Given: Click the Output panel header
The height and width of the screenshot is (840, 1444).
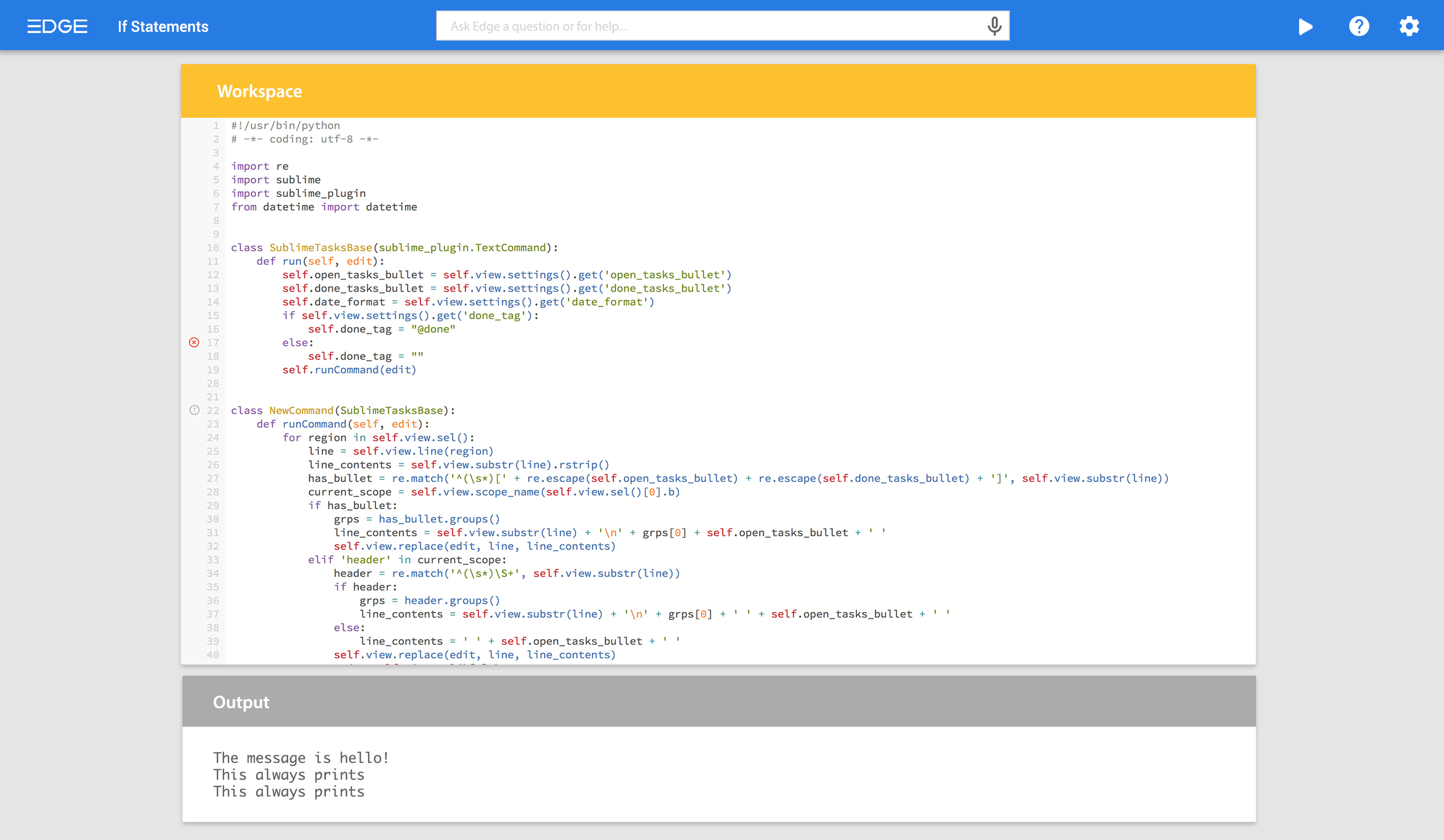Looking at the screenshot, I should point(719,701).
